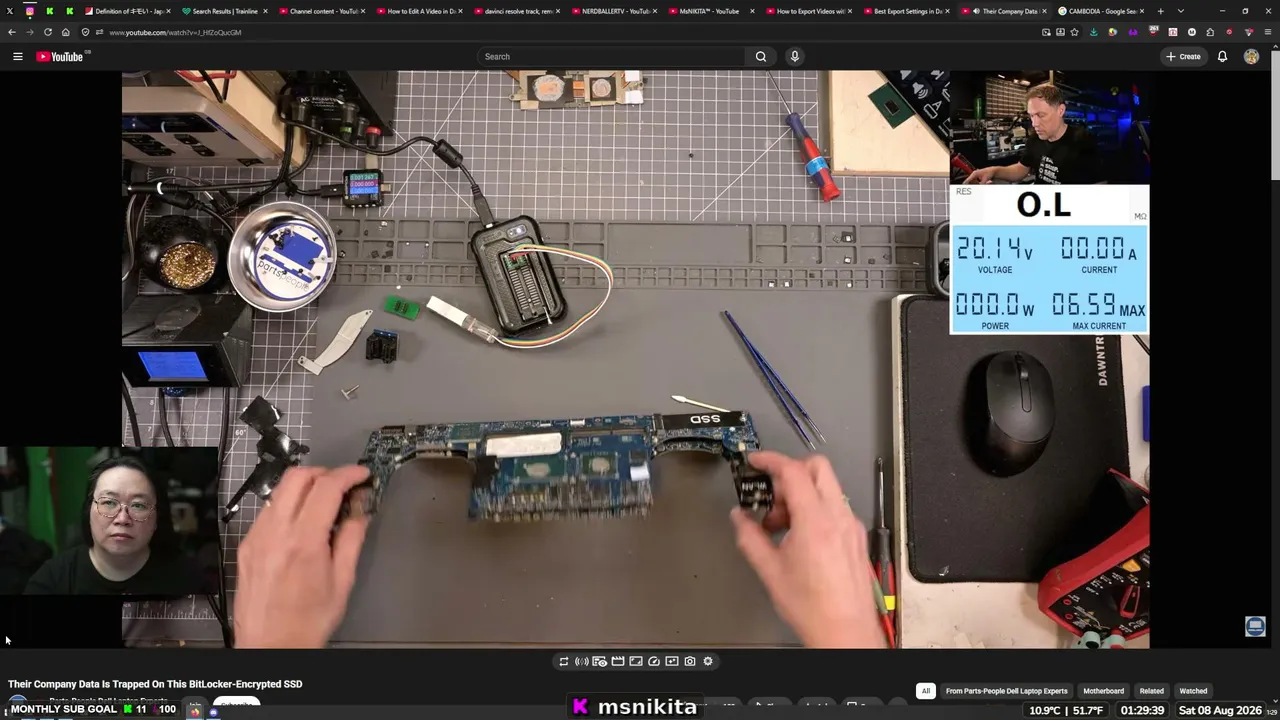Click the browser address bar URL

pos(175,32)
